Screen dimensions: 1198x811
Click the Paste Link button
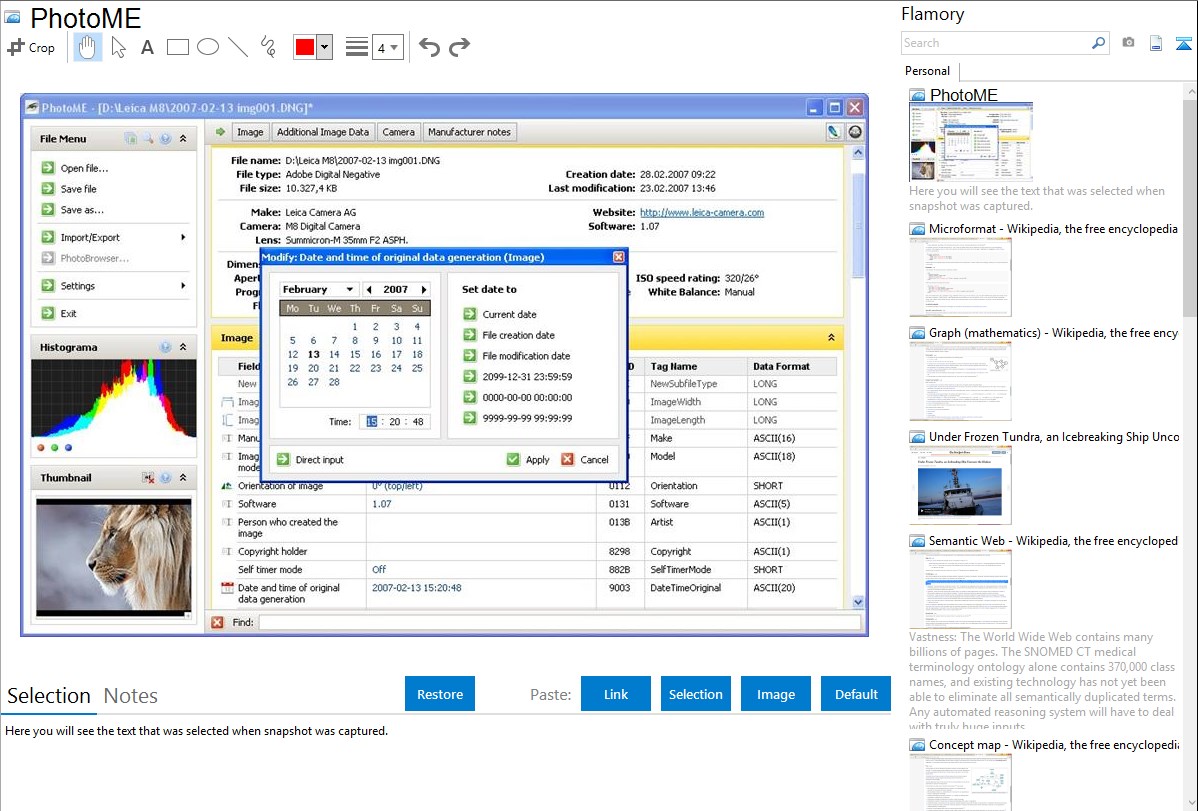point(616,694)
